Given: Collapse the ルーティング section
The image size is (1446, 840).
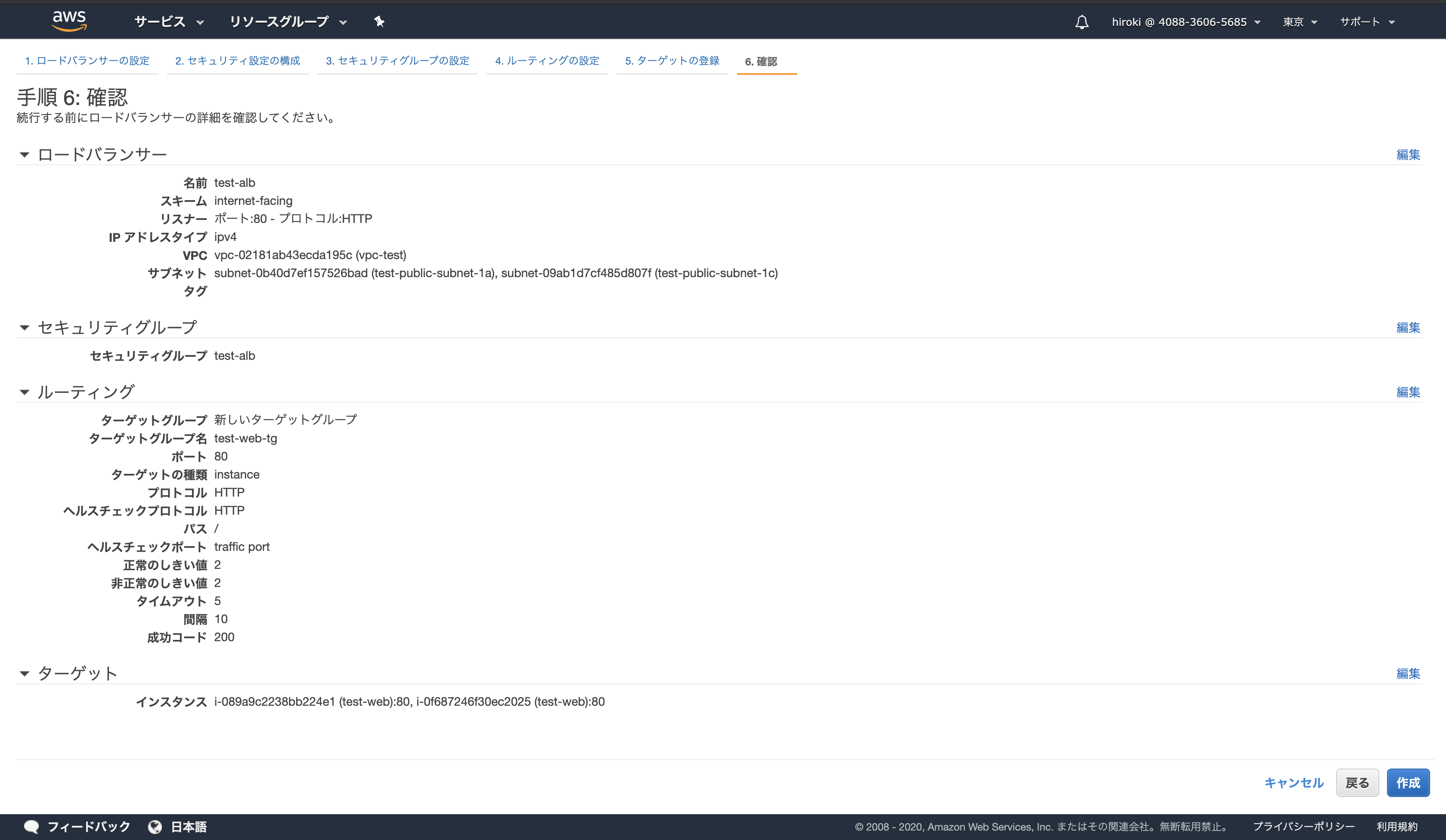Looking at the screenshot, I should tap(24, 392).
